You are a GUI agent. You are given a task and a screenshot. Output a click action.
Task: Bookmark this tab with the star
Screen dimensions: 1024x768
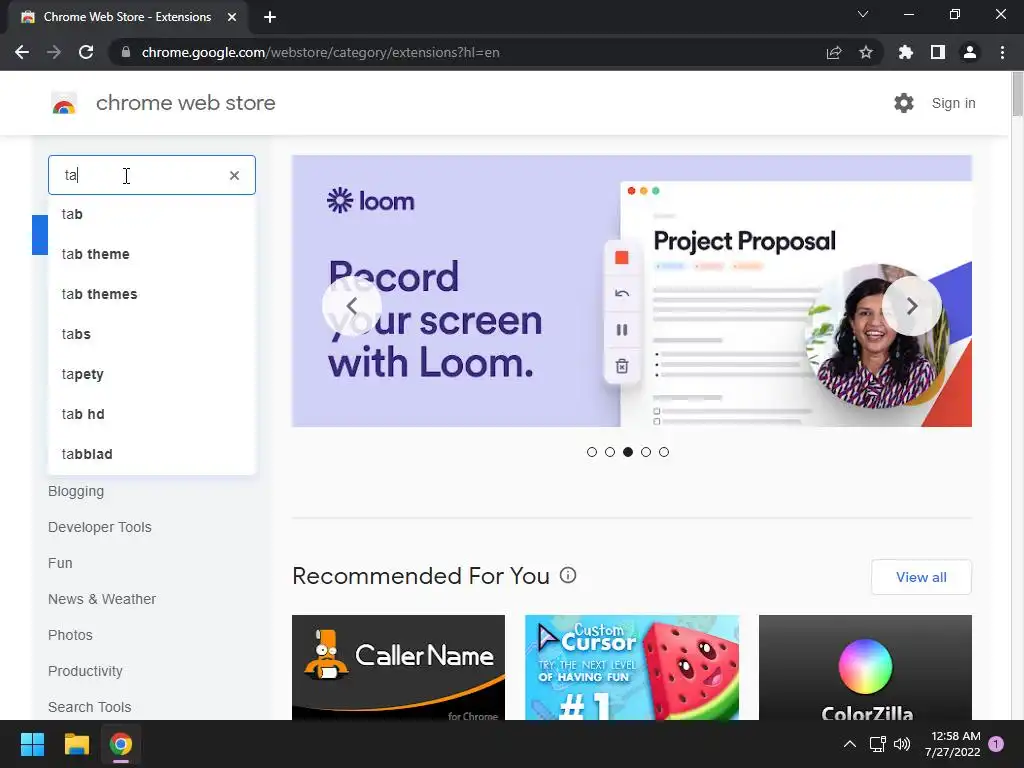tap(866, 52)
